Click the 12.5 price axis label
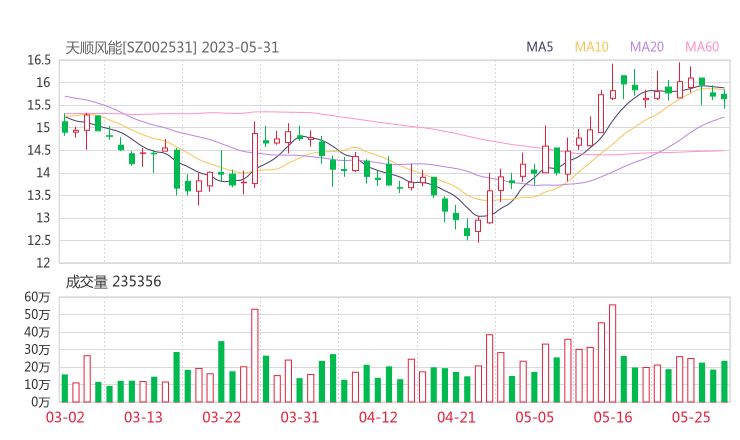 pos(39,240)
